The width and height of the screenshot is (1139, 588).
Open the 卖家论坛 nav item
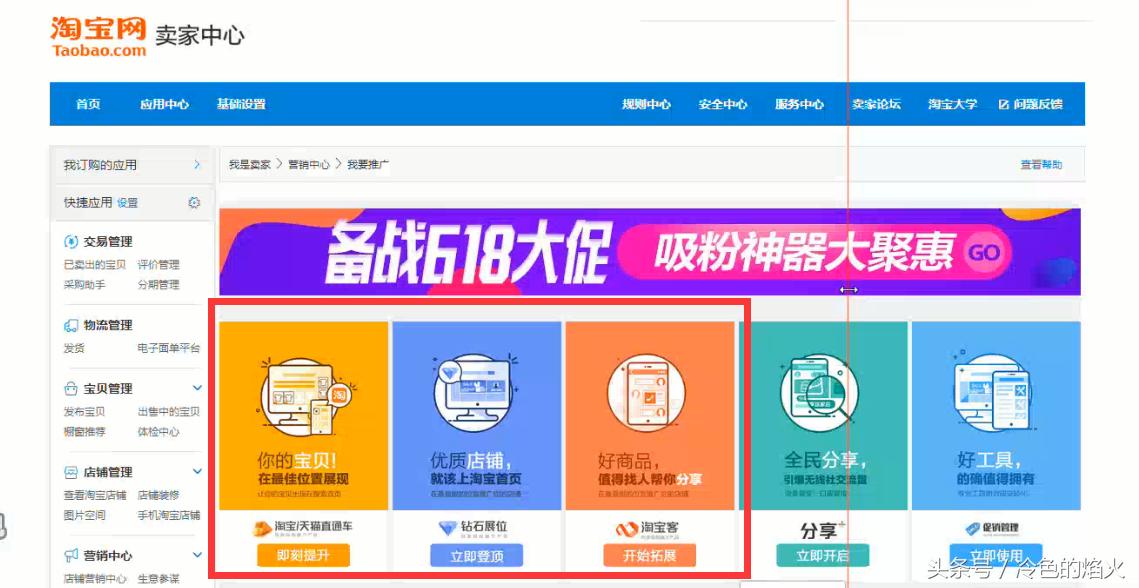(877, 104)
